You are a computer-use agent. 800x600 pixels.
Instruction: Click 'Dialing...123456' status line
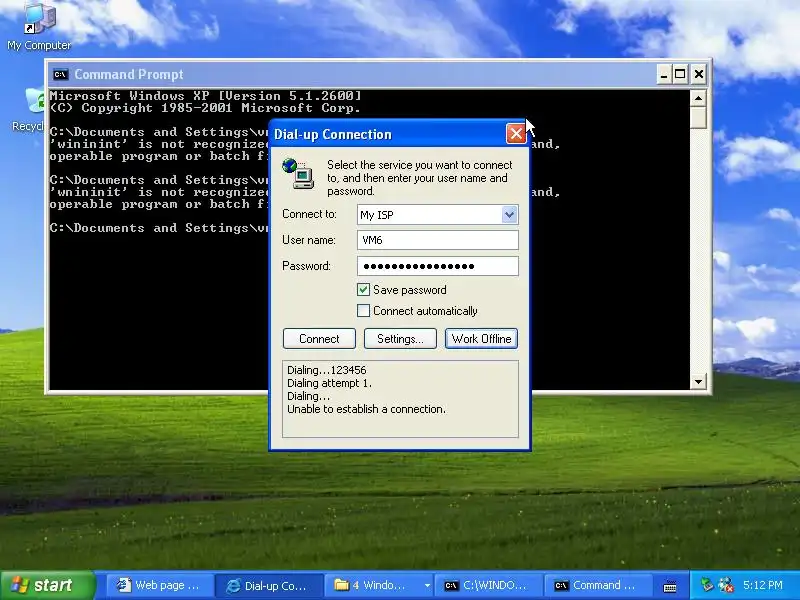[327, 370]
